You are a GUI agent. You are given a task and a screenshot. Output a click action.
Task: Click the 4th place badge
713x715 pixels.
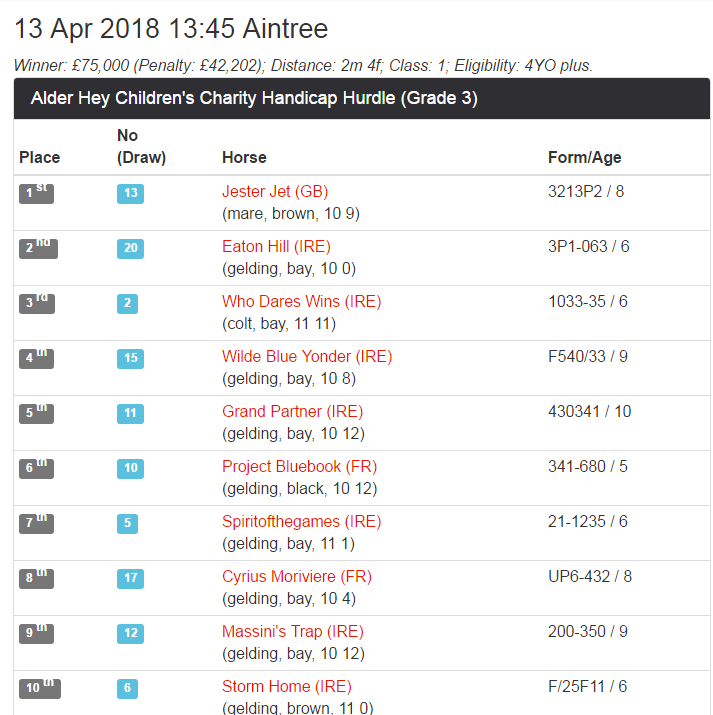(x=36, y=358)
